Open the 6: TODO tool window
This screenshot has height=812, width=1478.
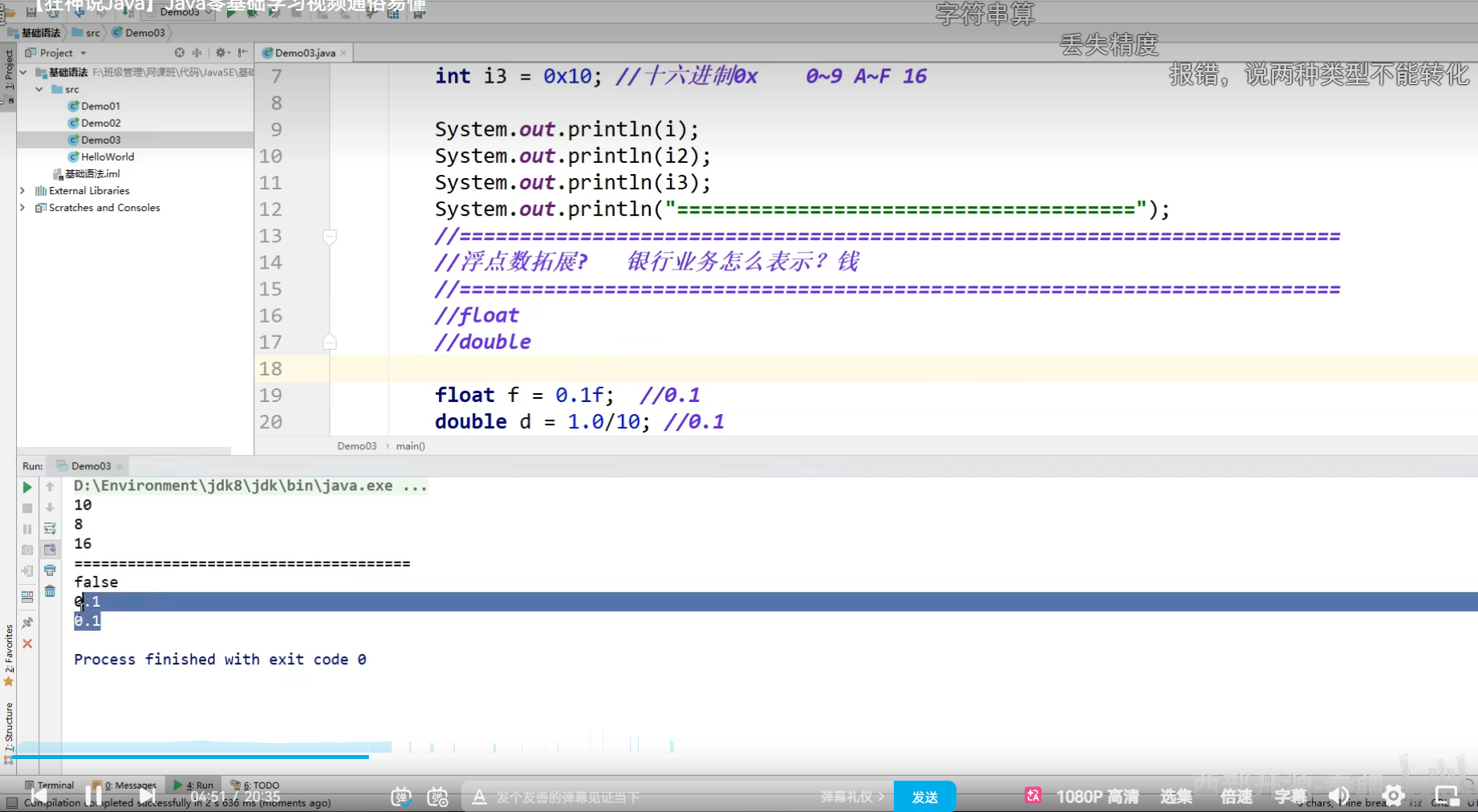[x=255, y=786]
